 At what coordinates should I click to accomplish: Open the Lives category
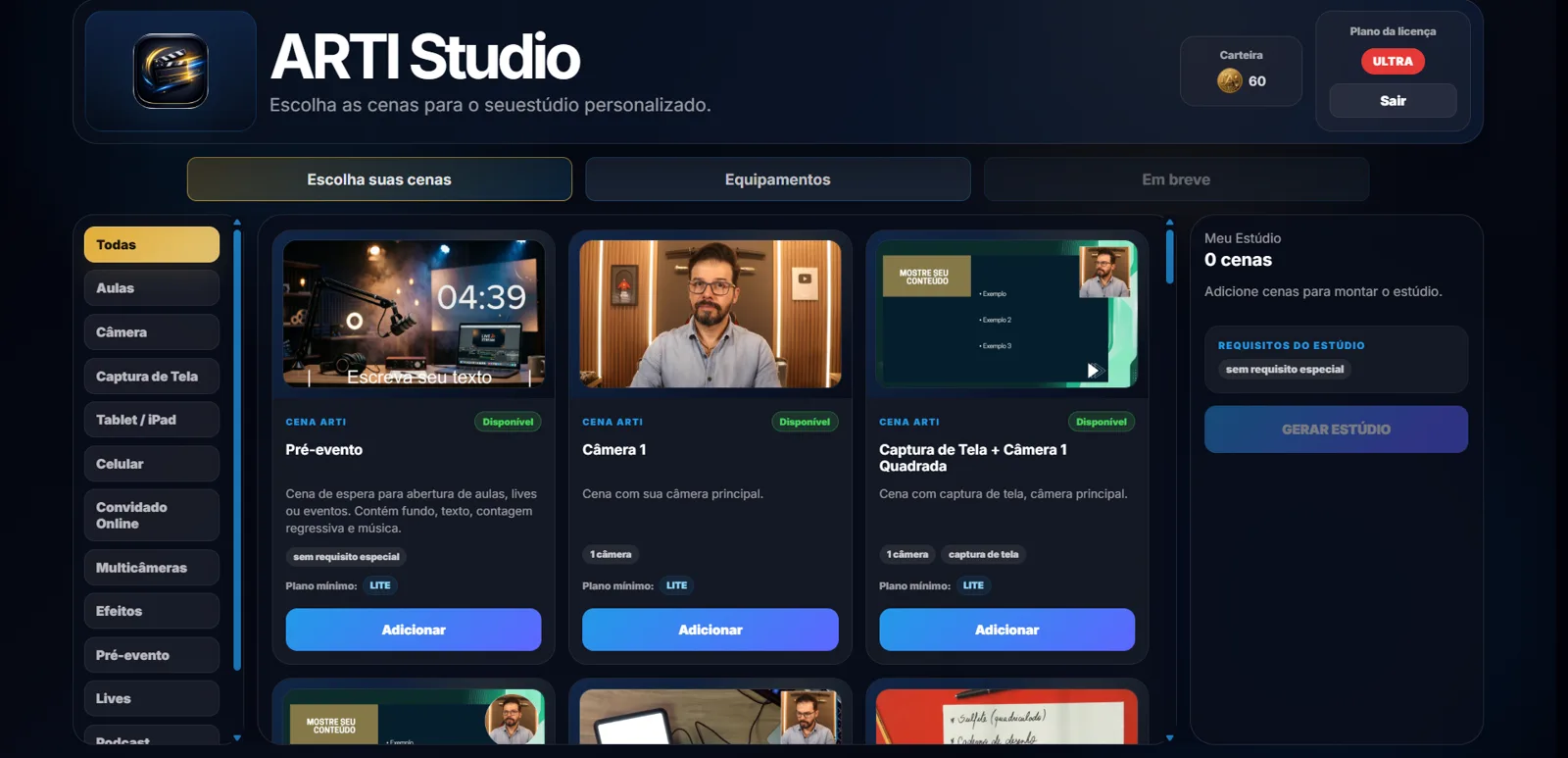[152, 698]
